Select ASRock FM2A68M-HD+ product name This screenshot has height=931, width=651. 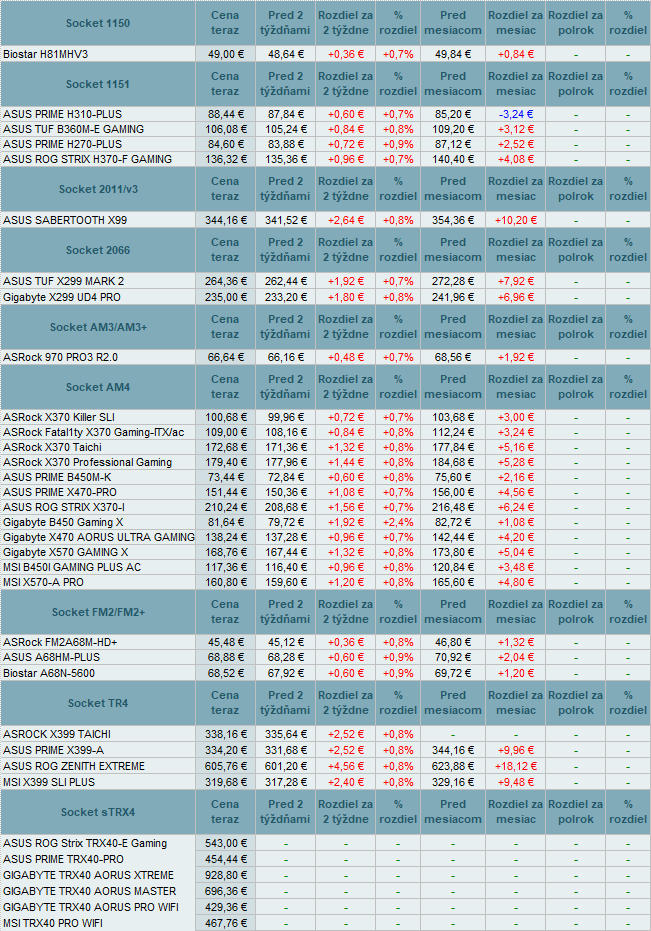(60, 642)
